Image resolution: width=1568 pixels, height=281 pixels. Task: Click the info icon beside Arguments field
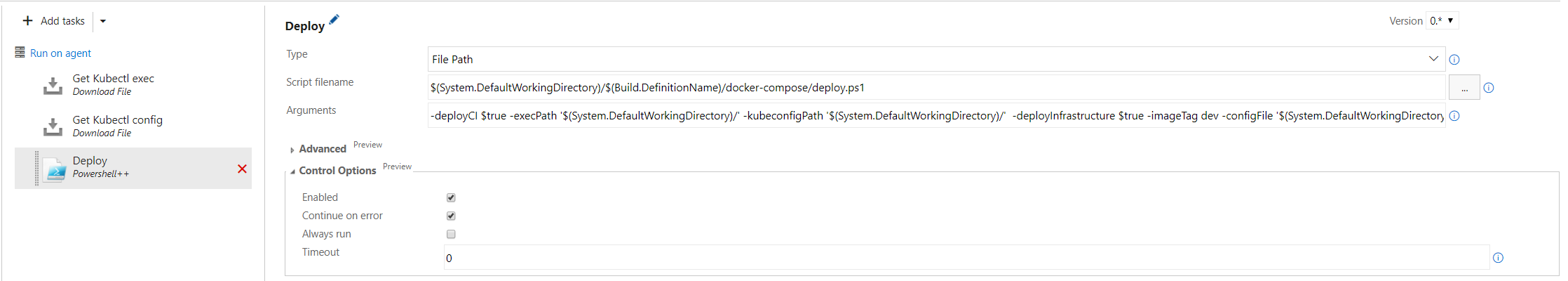pos(1454,116)
